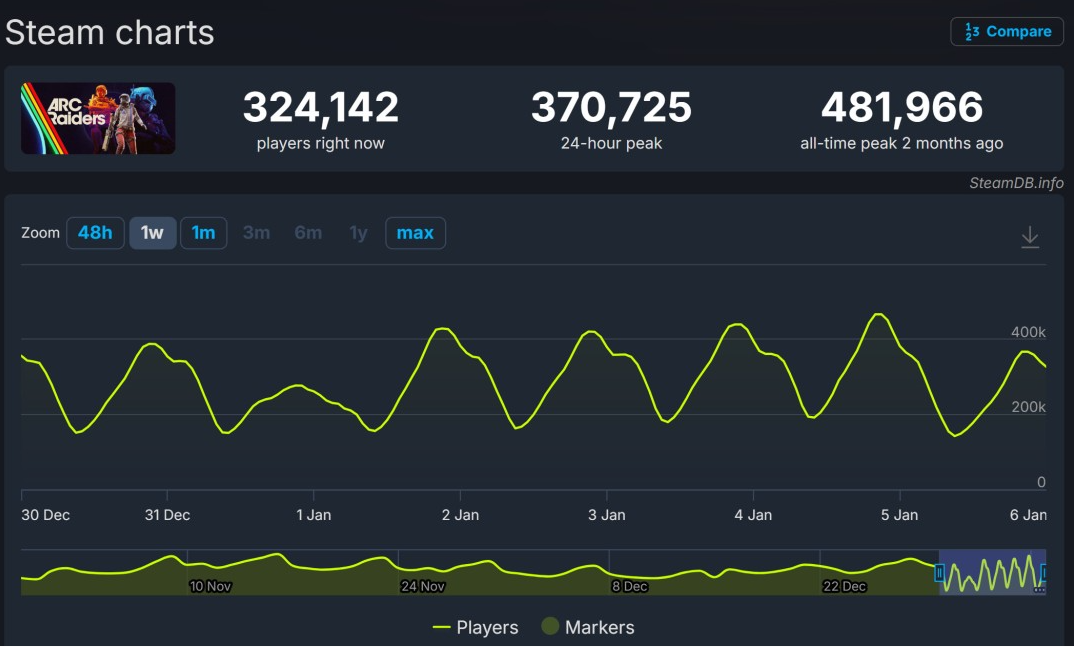Click the SteamDB.info credit link

pos(1016,183)
